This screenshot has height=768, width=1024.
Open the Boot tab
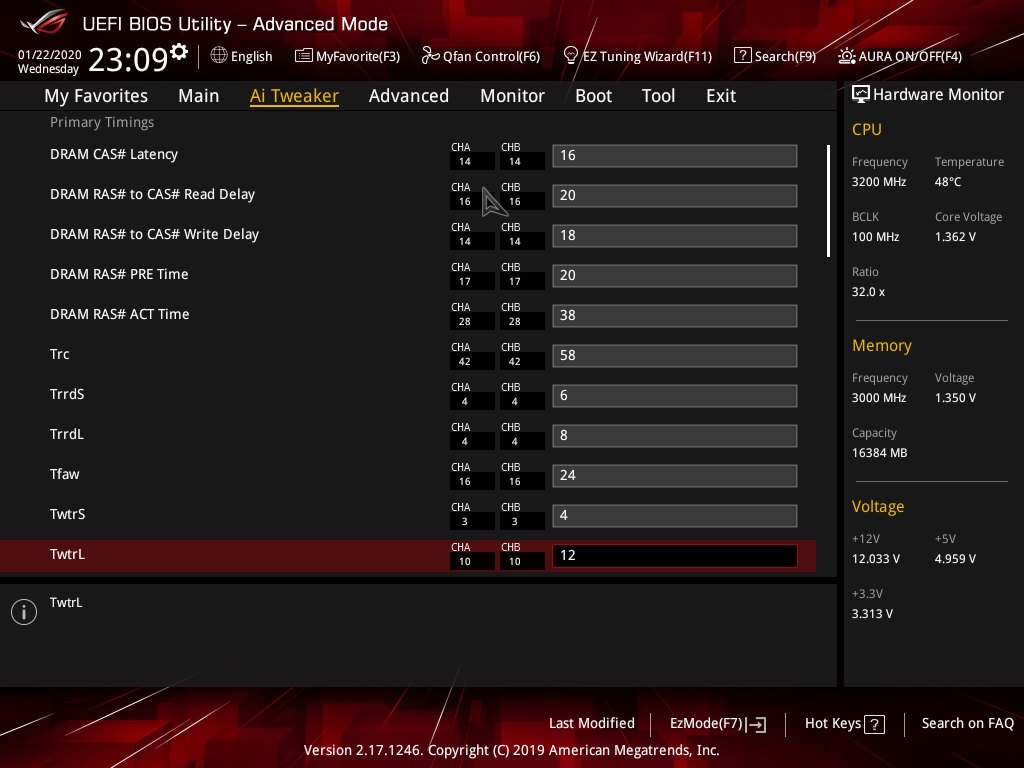coord(594,96)
